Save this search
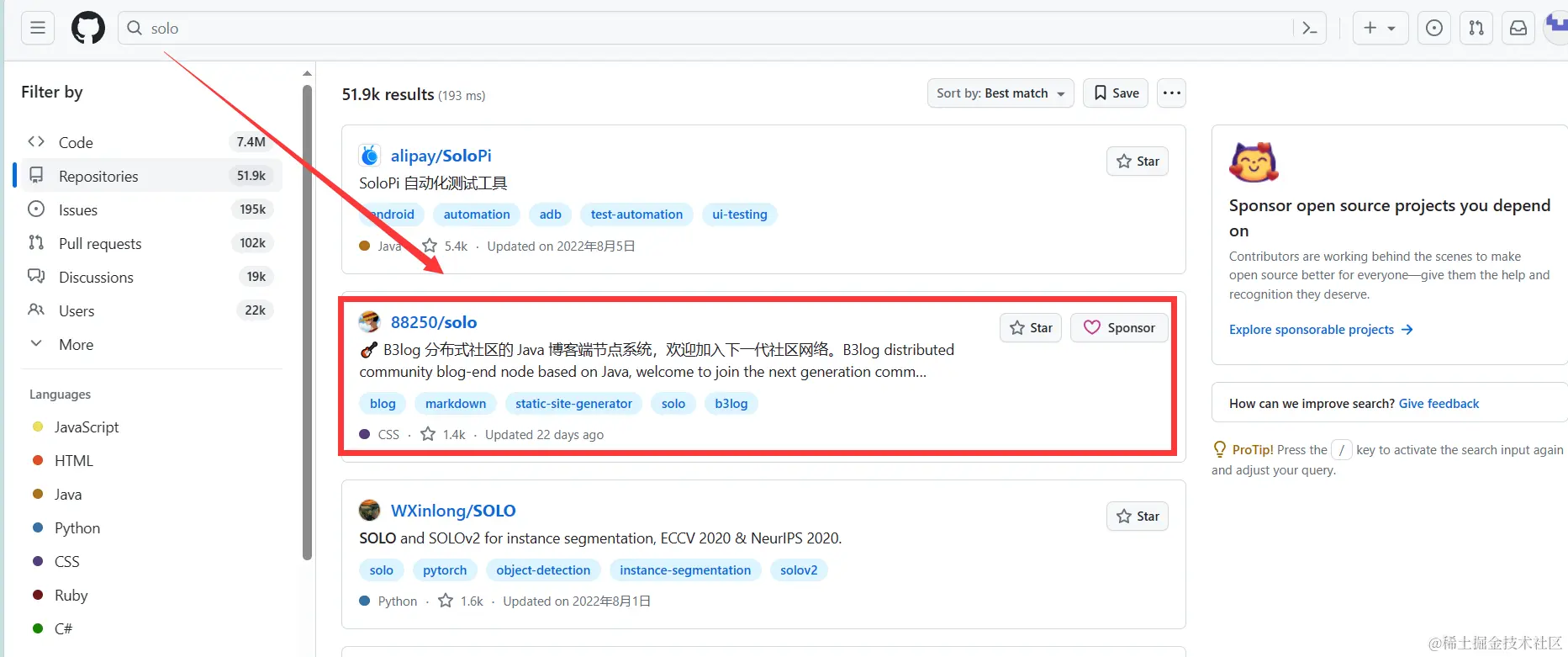Image resolution: width=1568 pixels, height=657 pixels. 1116,93
